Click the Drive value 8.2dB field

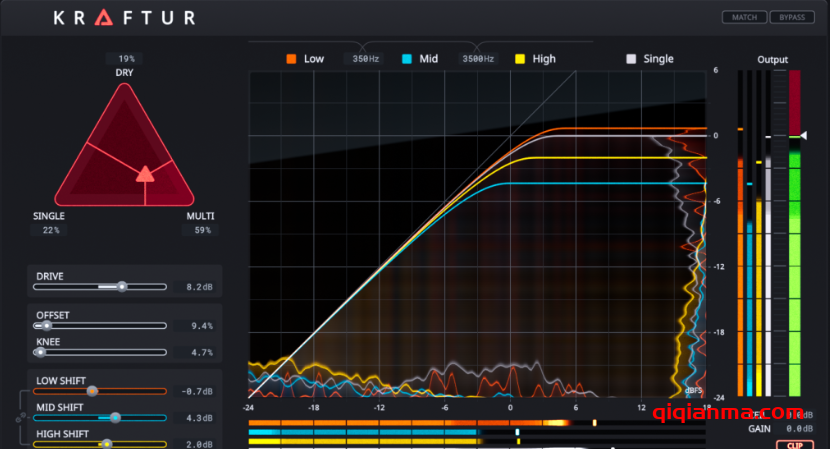click(199, 286)
